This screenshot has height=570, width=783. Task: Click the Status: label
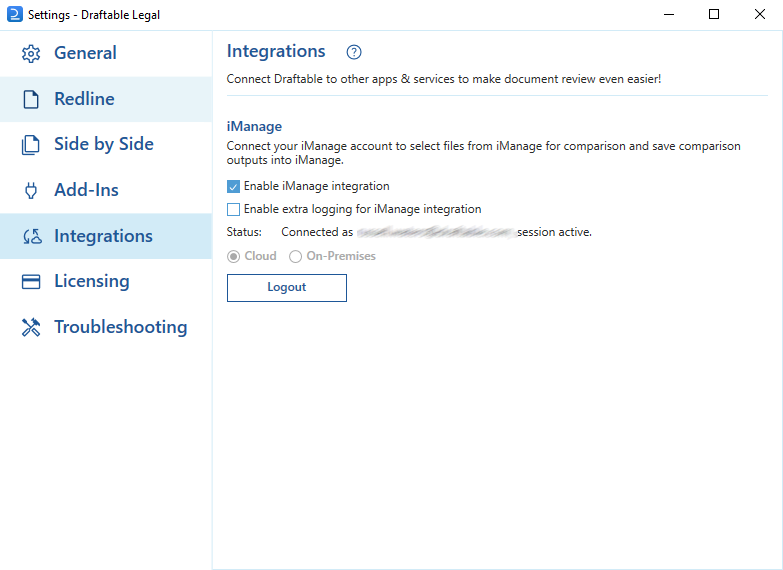[x=244, y=232]
